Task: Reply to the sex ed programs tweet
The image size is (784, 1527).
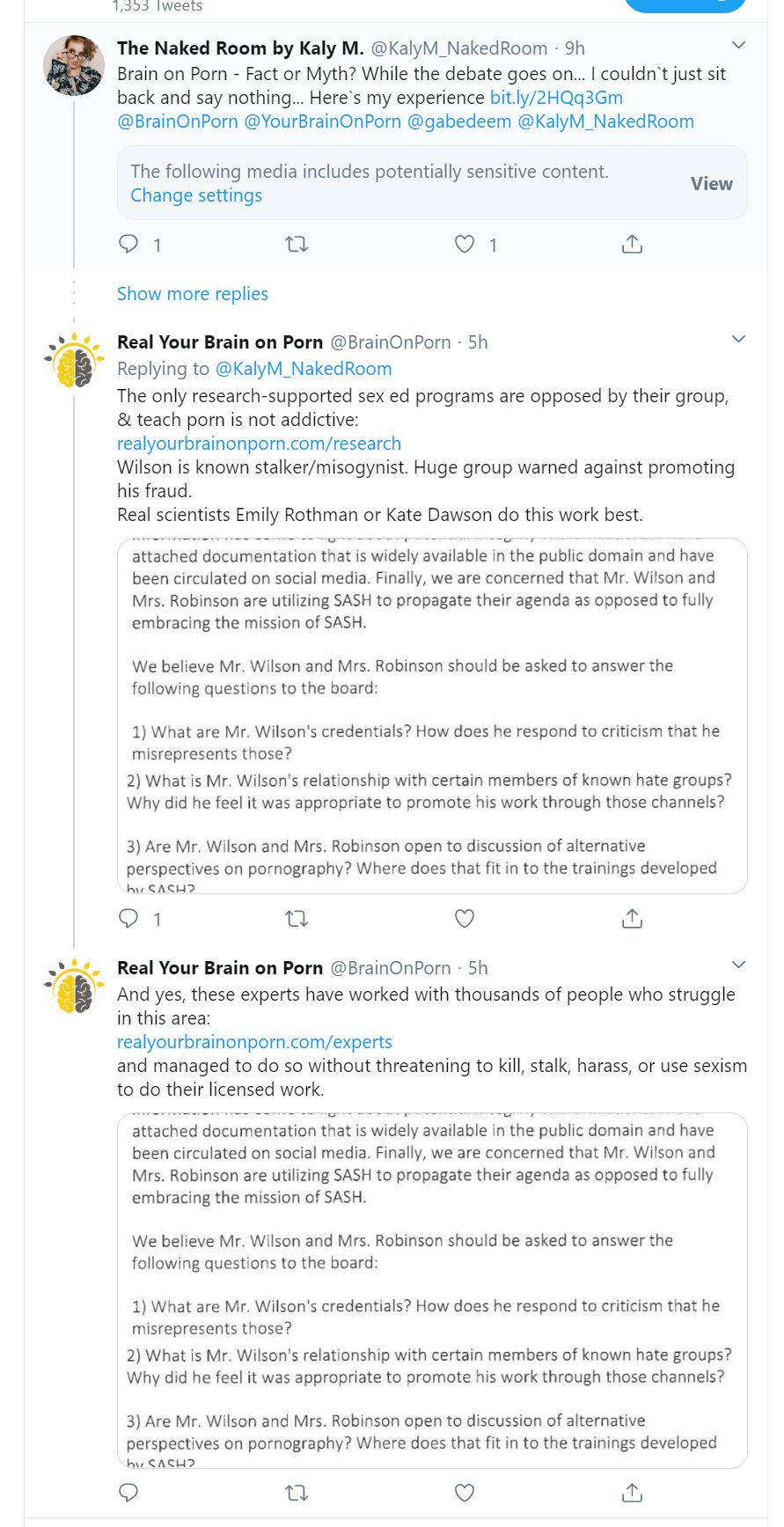Action: (129, 919)
